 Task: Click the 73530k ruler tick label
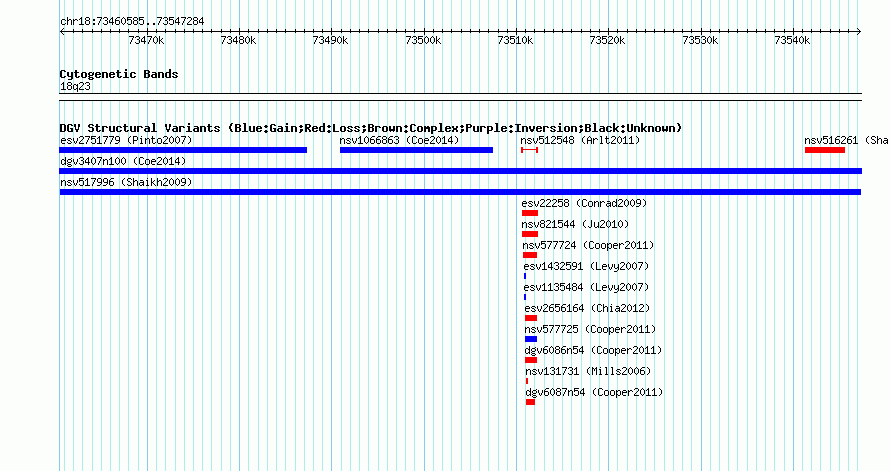point(700,40)
